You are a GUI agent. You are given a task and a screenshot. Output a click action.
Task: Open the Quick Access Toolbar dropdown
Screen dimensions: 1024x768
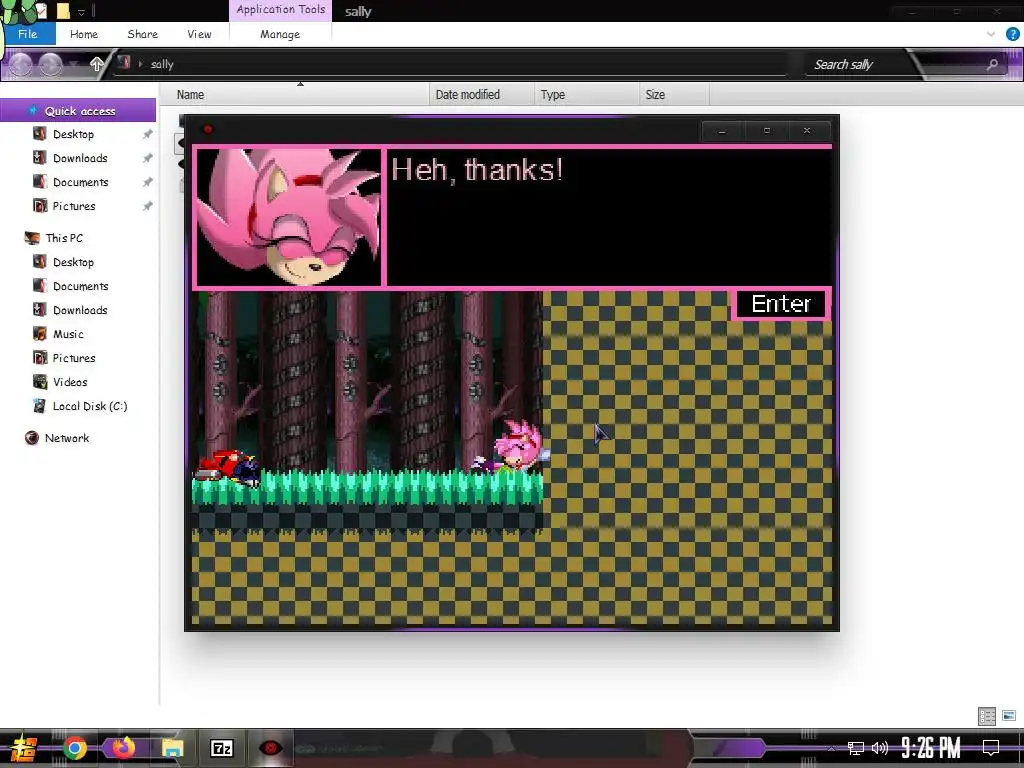(x=81, y=12)
